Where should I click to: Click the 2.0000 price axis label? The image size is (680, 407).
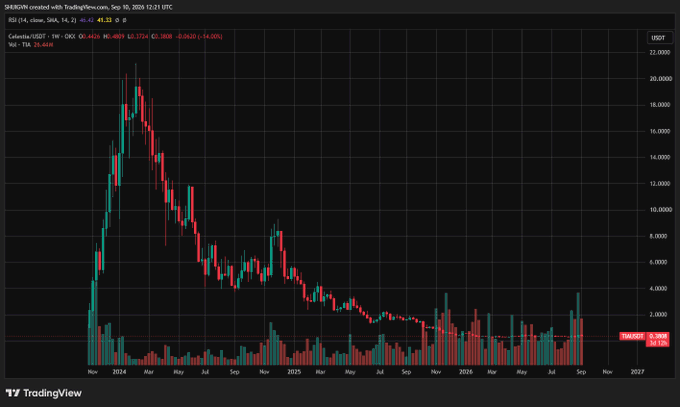click(658, 315)
